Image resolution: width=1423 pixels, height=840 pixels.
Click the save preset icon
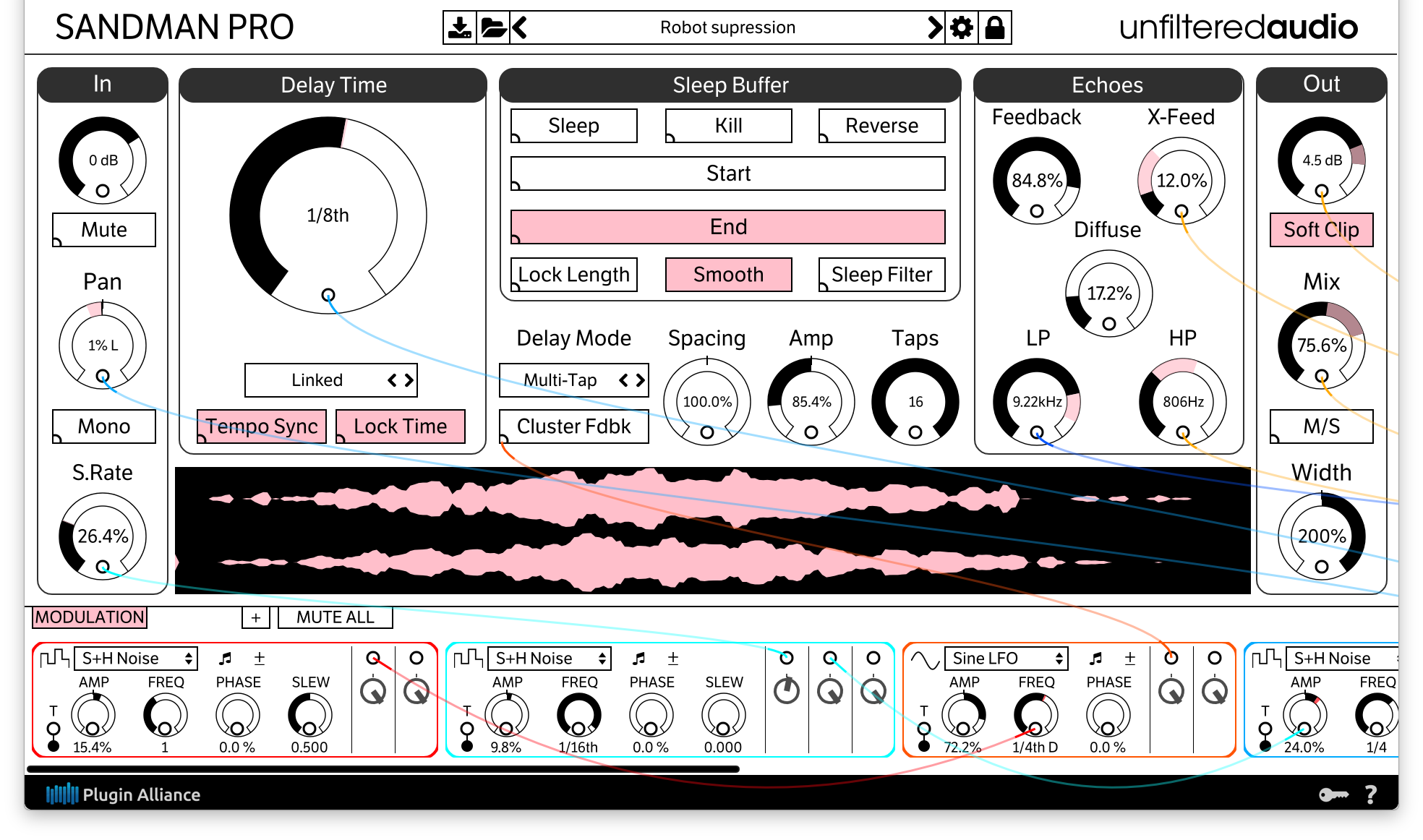460,27
